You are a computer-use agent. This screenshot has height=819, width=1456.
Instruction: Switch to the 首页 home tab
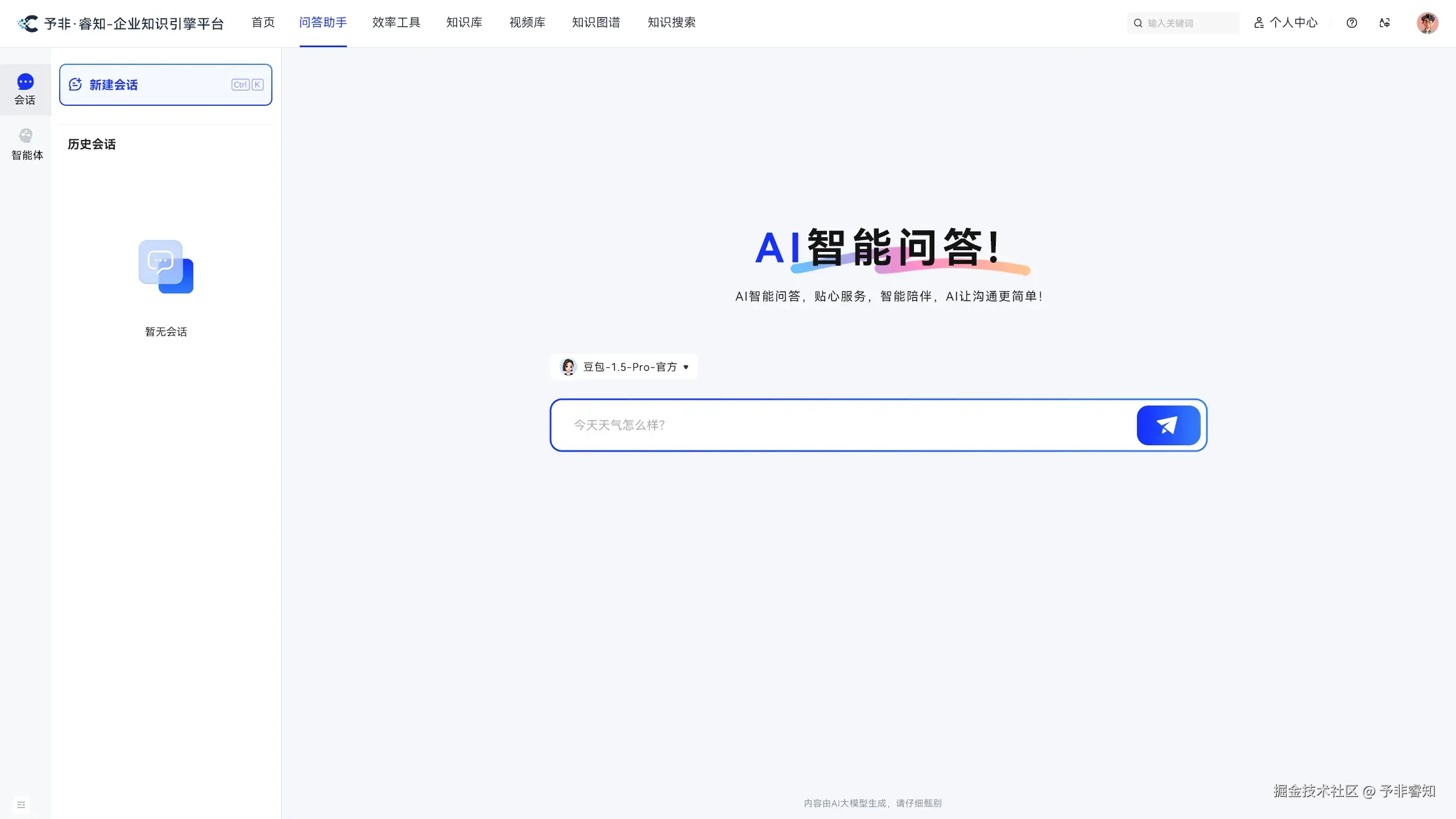pyautogui.click(x=263, y=23)
